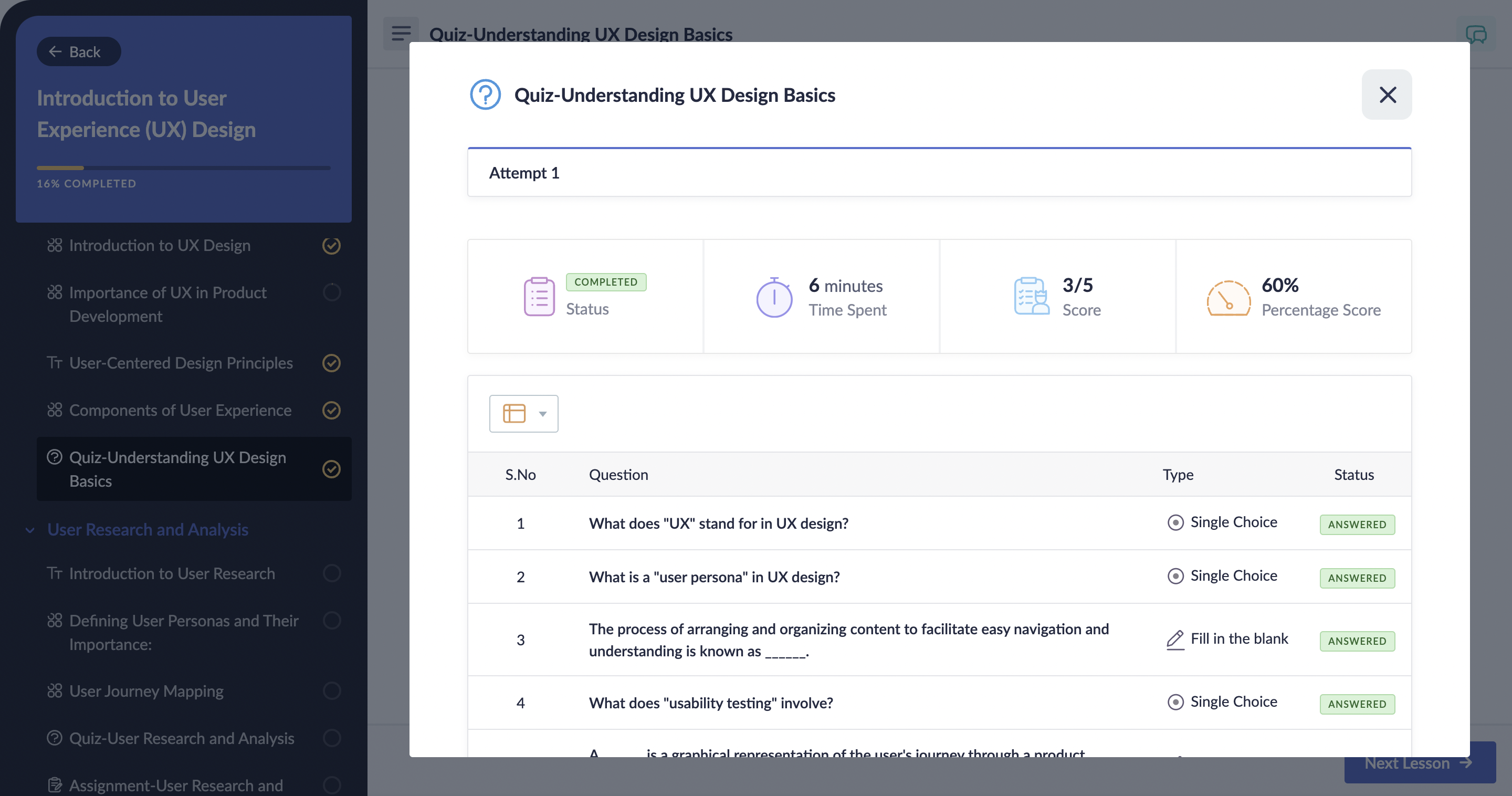Click the COMPLETED status badge
The image size is (1512, 796).
click(x=606, y=282)
